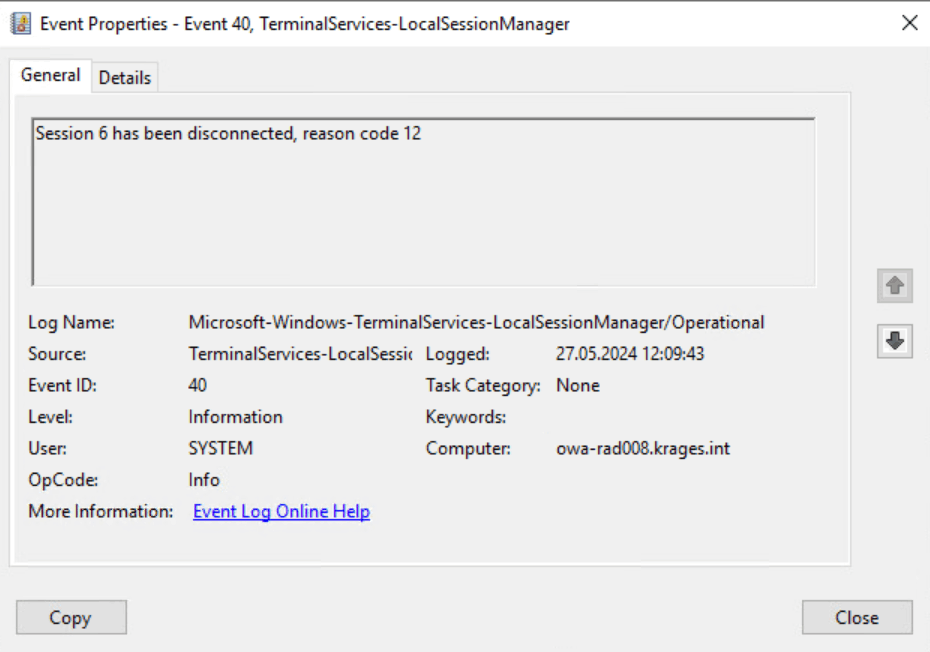Select the General tab
The height and width of the screenshot is (652, 930).
pyautogui.click(x=50, y=75)
